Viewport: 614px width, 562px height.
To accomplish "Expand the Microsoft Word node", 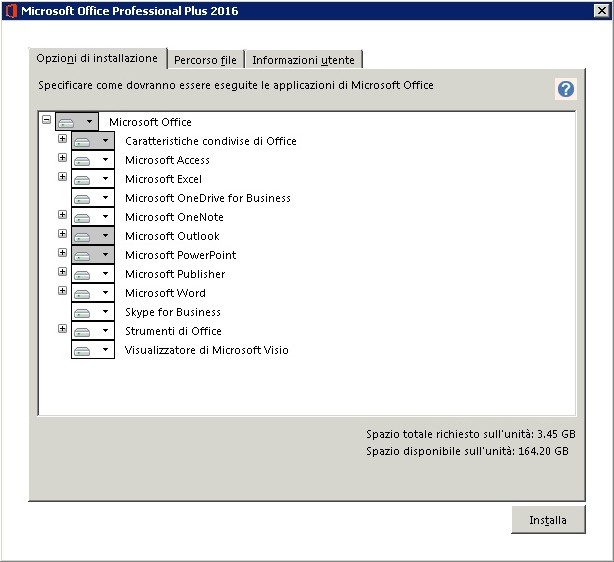I will click(x=62, y=291).
